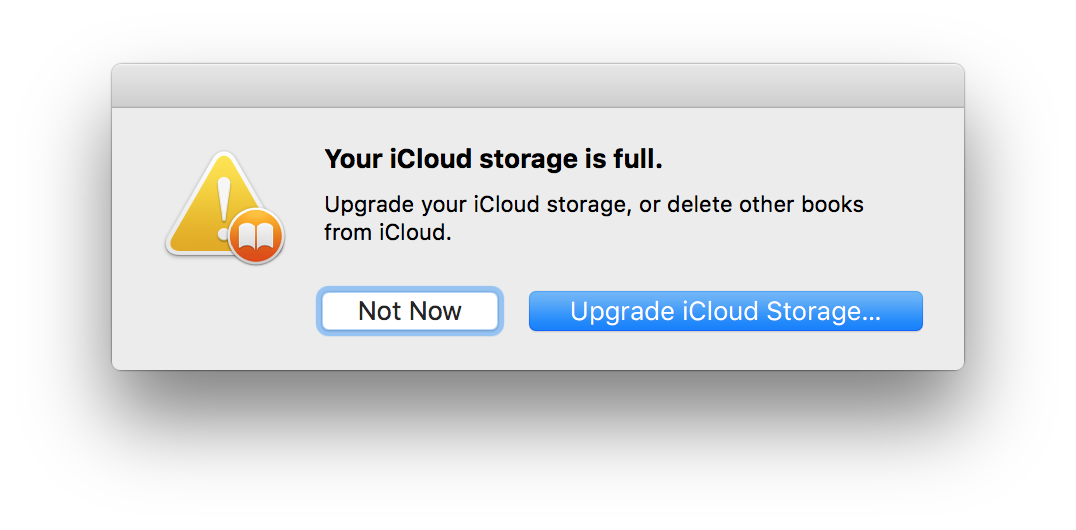Click the dialog's gray title bar

point(537,86)
